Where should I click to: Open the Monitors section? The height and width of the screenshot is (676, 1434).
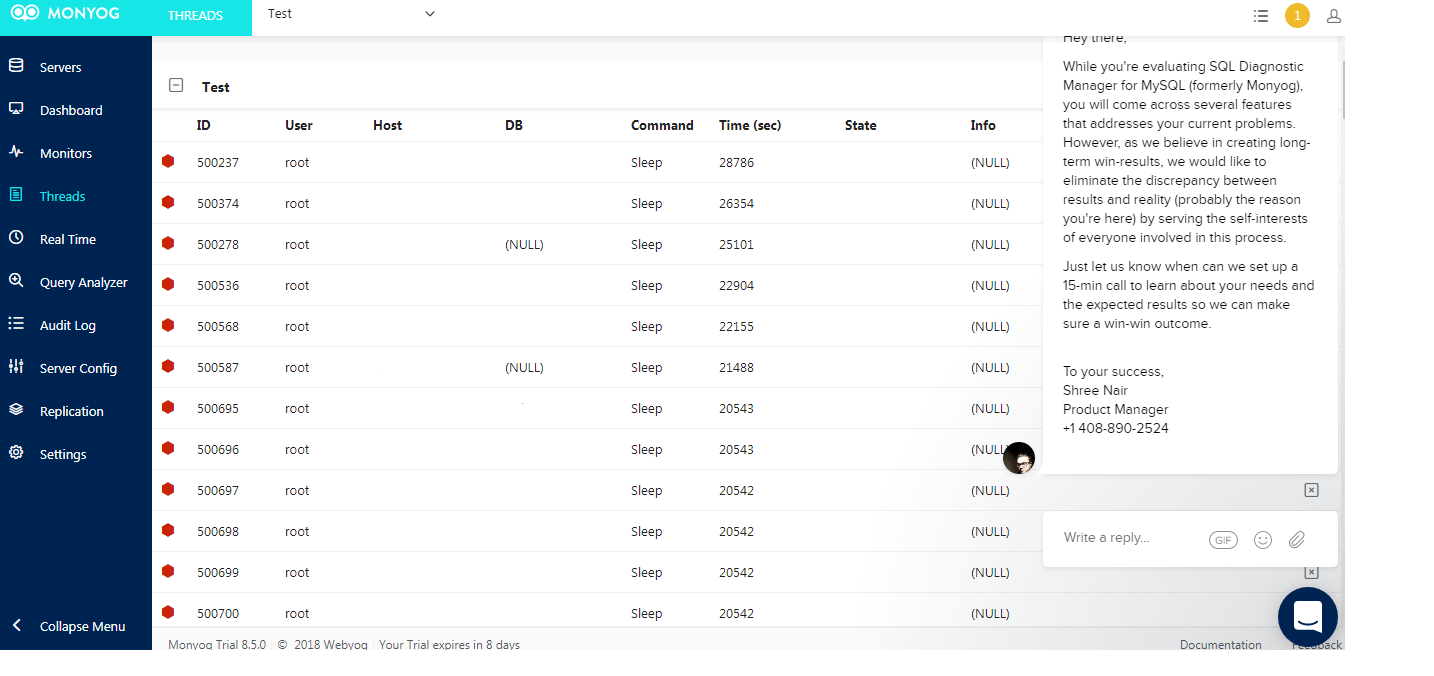tap(66, 153)
